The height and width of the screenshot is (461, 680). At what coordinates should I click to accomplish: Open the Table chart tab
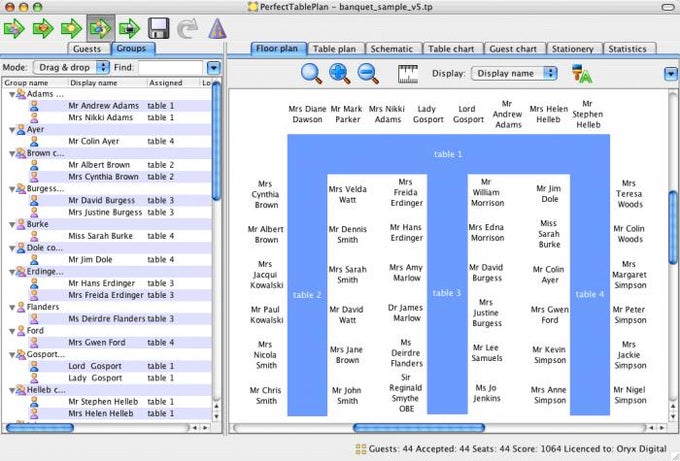pyautogui.click(x=451, y=49)
